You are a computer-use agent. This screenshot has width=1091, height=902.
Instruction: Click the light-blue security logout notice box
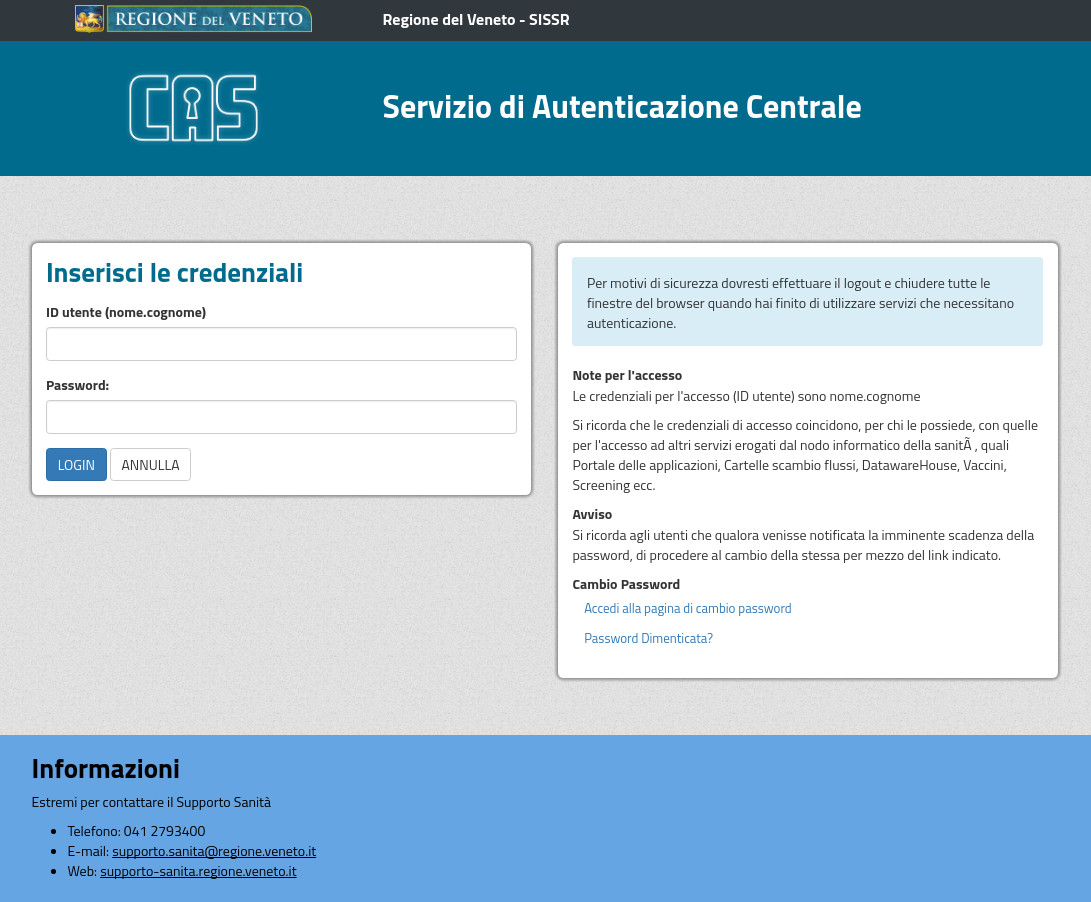point(806,302)
